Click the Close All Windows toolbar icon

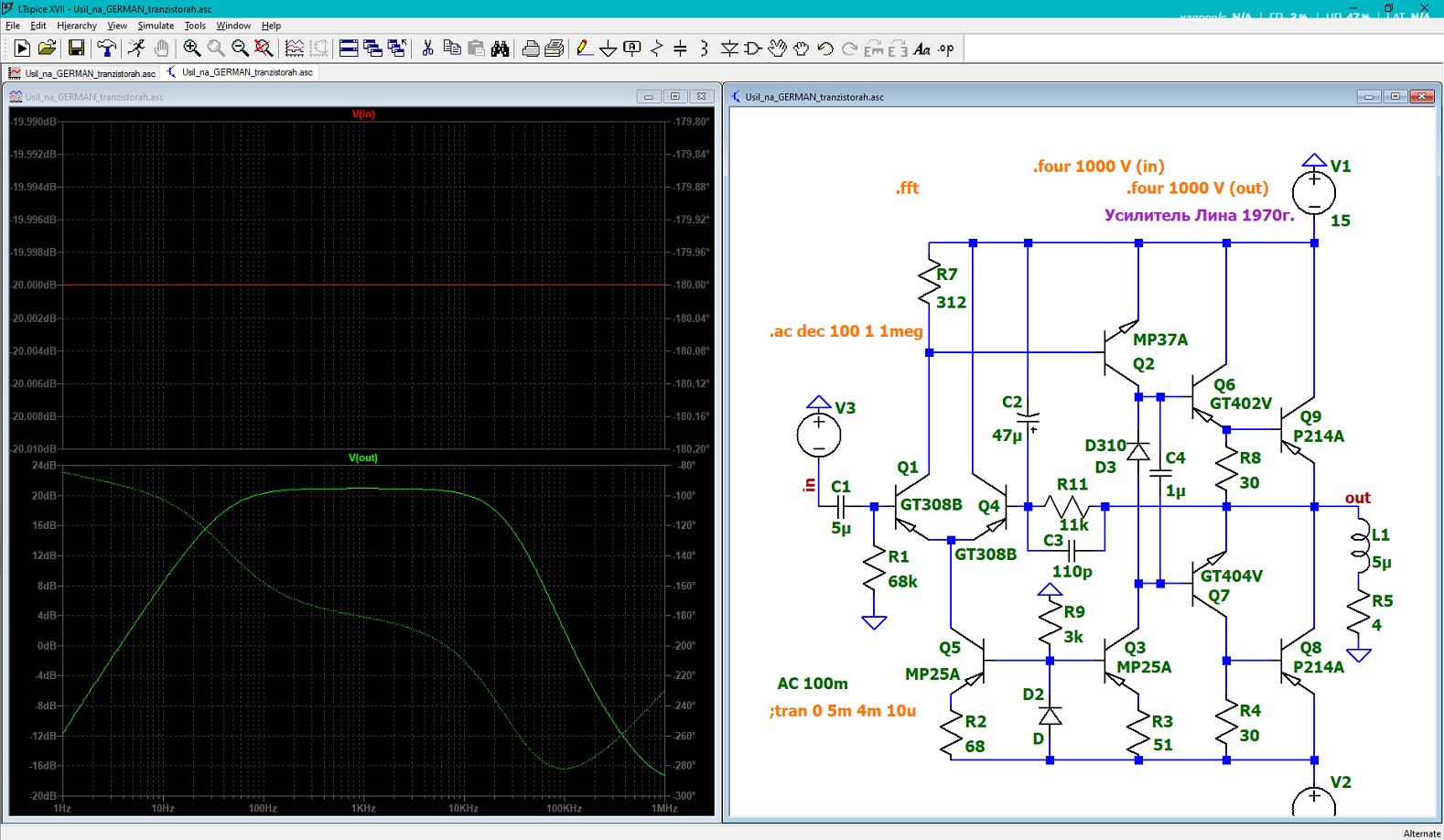point(396,48)
